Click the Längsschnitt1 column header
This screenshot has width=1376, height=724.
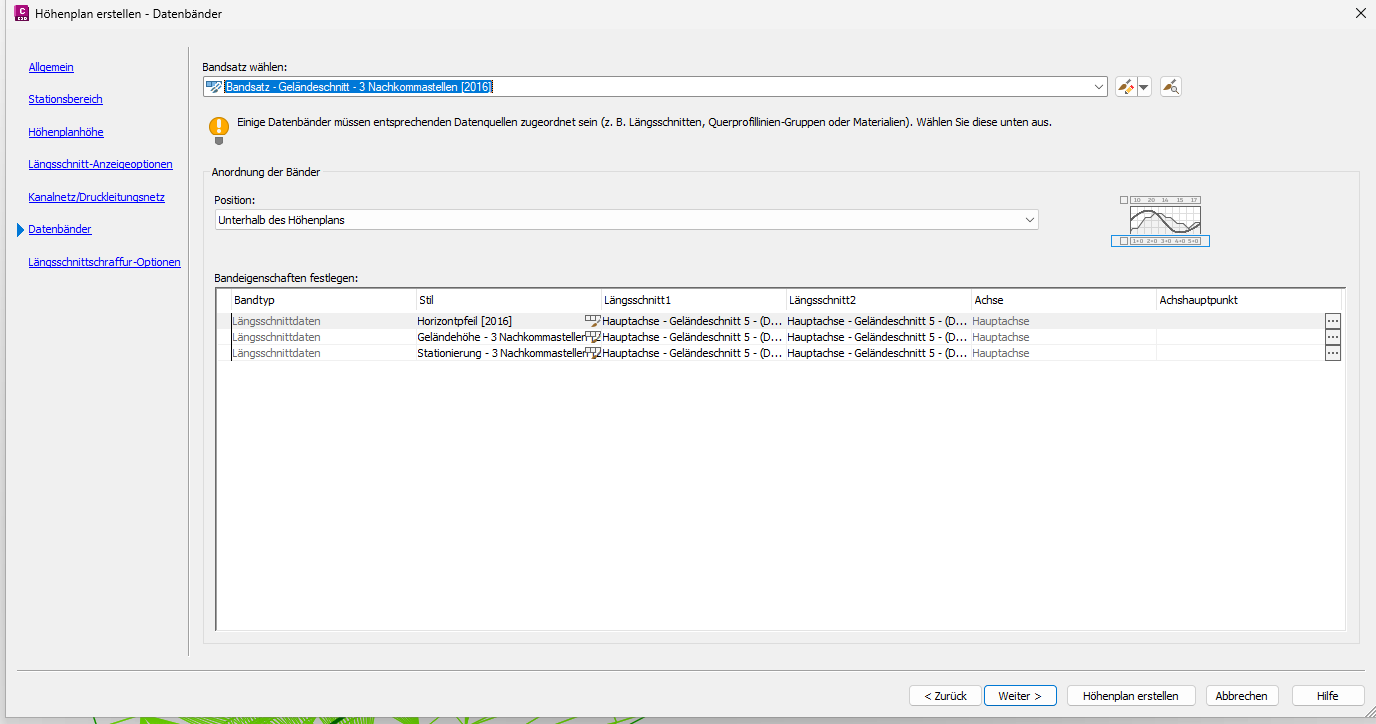click(693, 300)
